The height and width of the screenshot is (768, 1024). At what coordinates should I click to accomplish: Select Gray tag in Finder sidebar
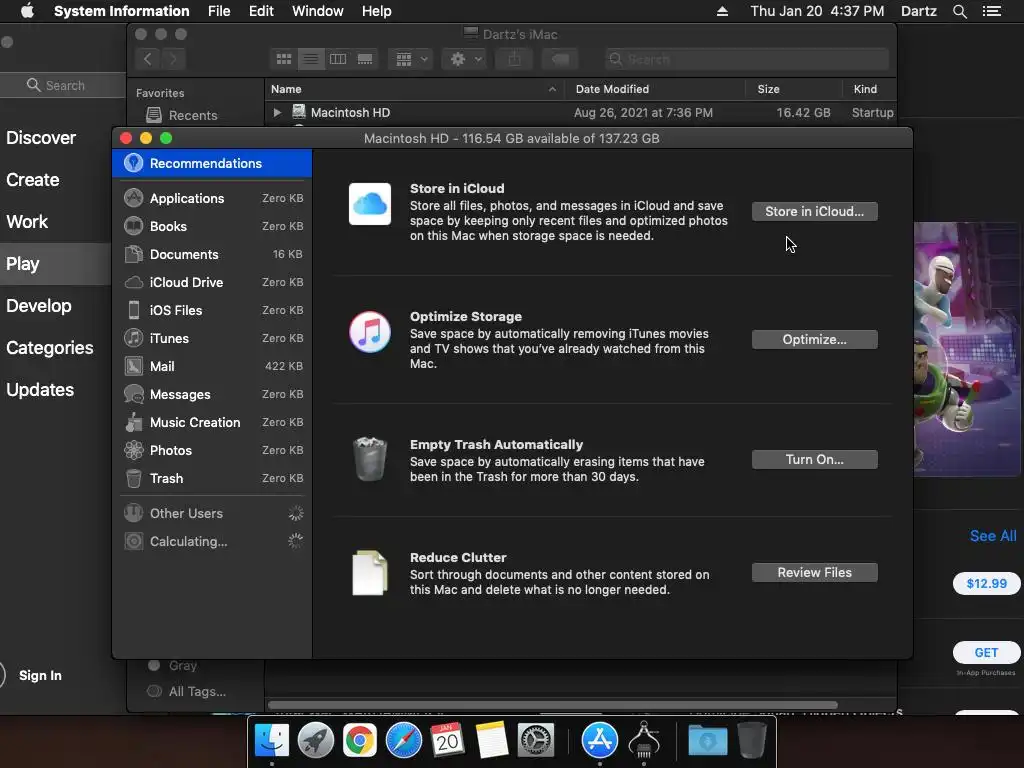173,665
